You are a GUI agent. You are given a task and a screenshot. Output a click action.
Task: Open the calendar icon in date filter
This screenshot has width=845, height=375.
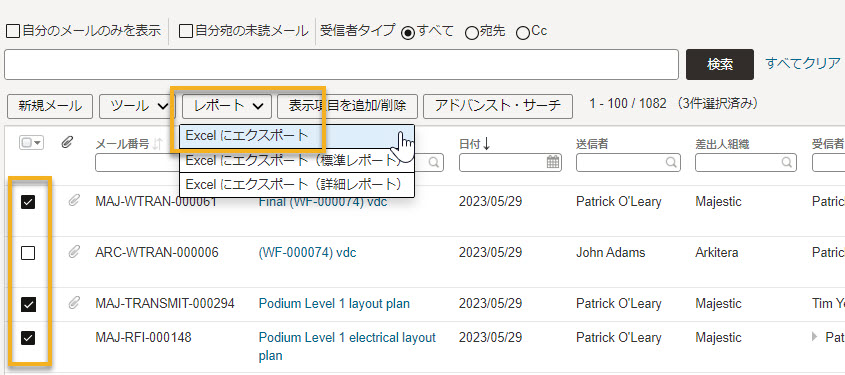tap(552, 162)
